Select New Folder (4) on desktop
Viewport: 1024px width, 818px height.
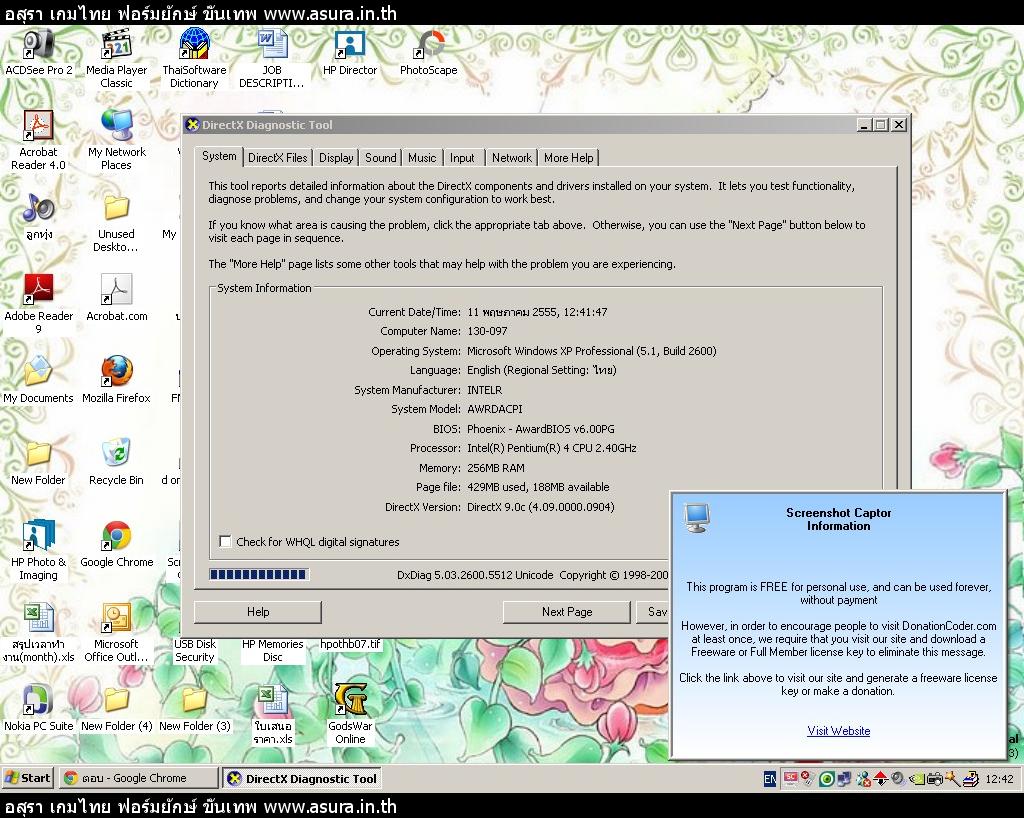click(x=116, y=709)
